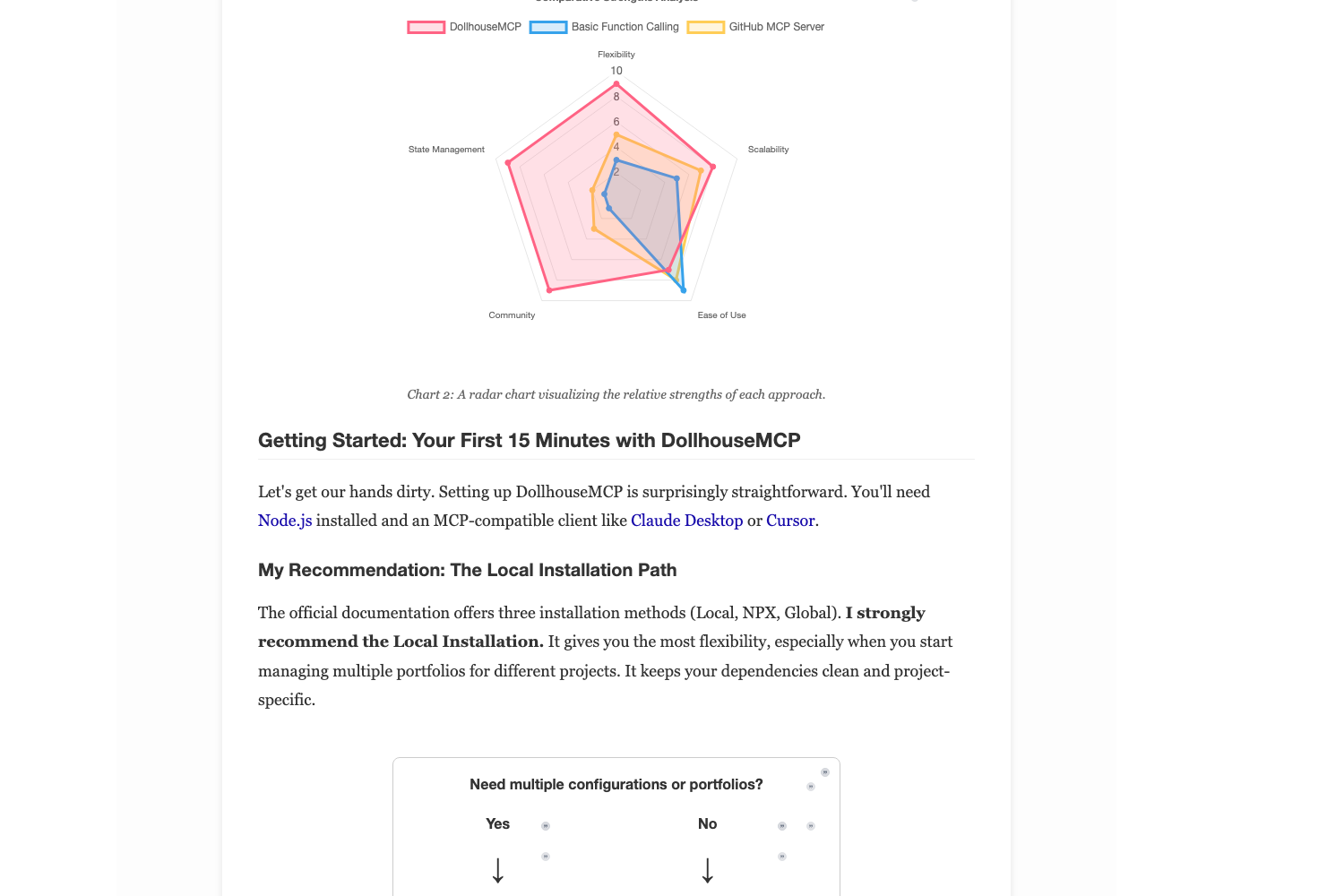This screenshot has width=1344, height=896.
Task: Click the quote icon in the flowchart's top-right corner
Action: click(825, 772)
